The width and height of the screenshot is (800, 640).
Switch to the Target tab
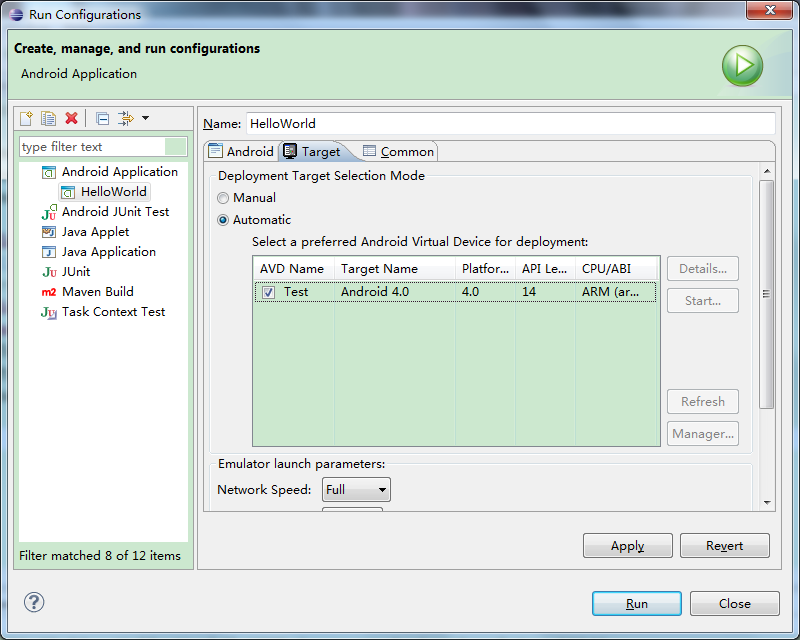pyautogui.click(x=312, y=152)
